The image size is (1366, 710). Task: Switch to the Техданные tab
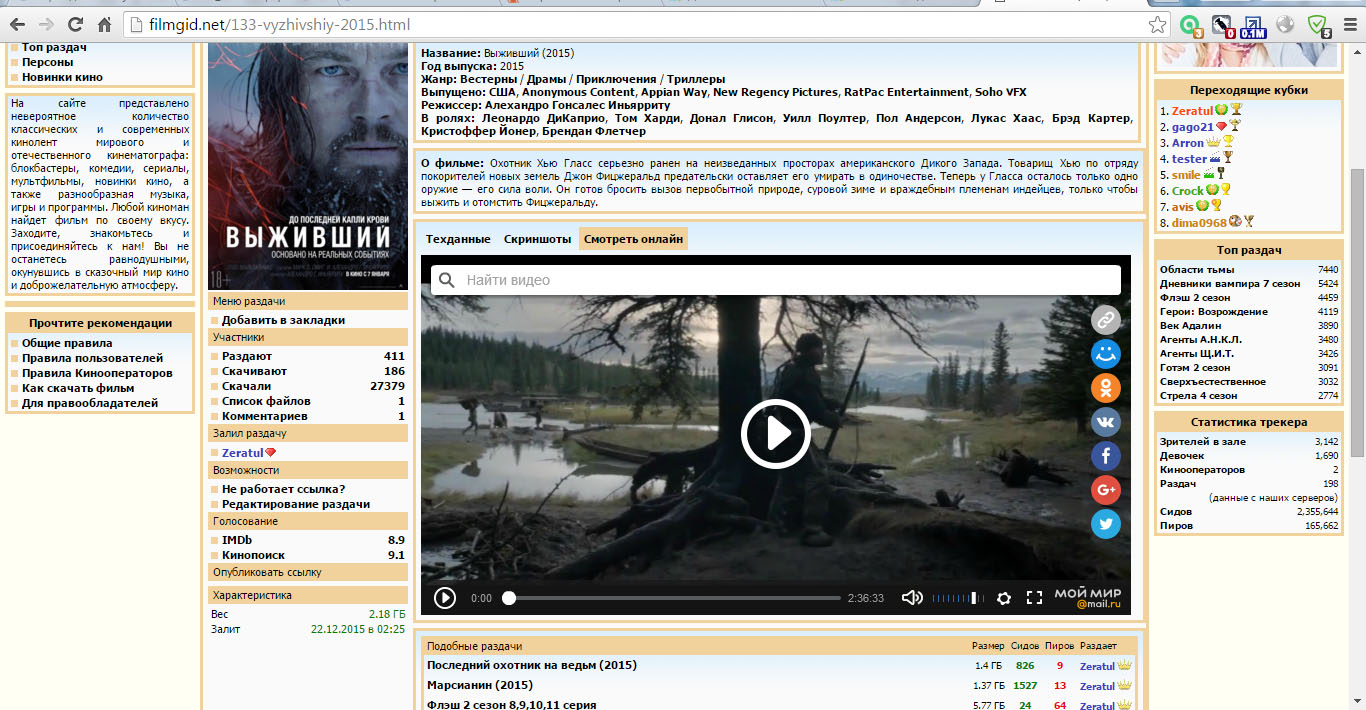click(x=458, y=239)
